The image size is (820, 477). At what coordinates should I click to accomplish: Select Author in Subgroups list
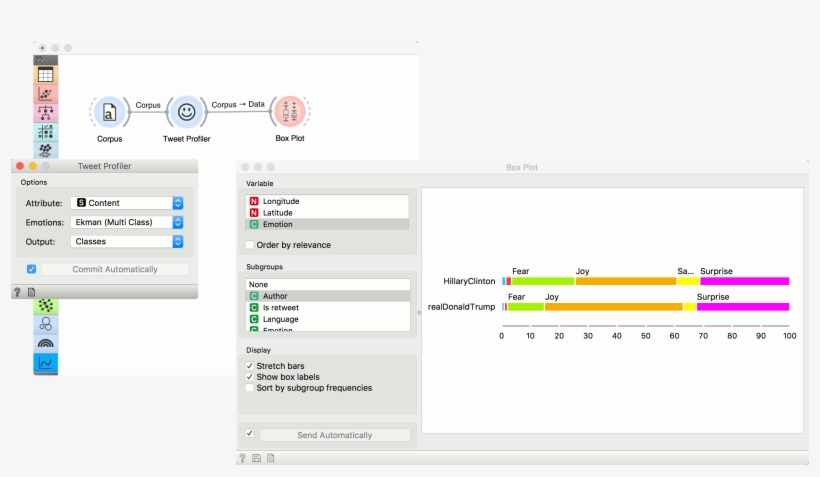point(328,296)
